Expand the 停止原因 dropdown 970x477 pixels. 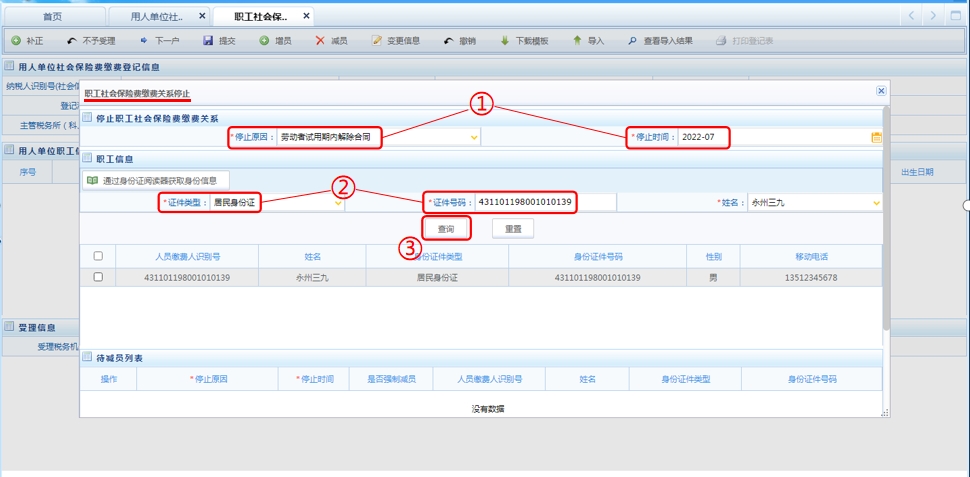tap(474, 137)
